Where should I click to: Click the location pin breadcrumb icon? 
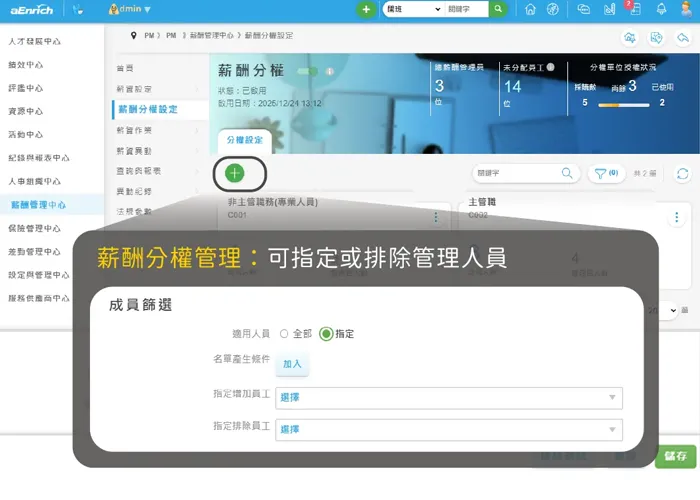(x=133, y=35)
